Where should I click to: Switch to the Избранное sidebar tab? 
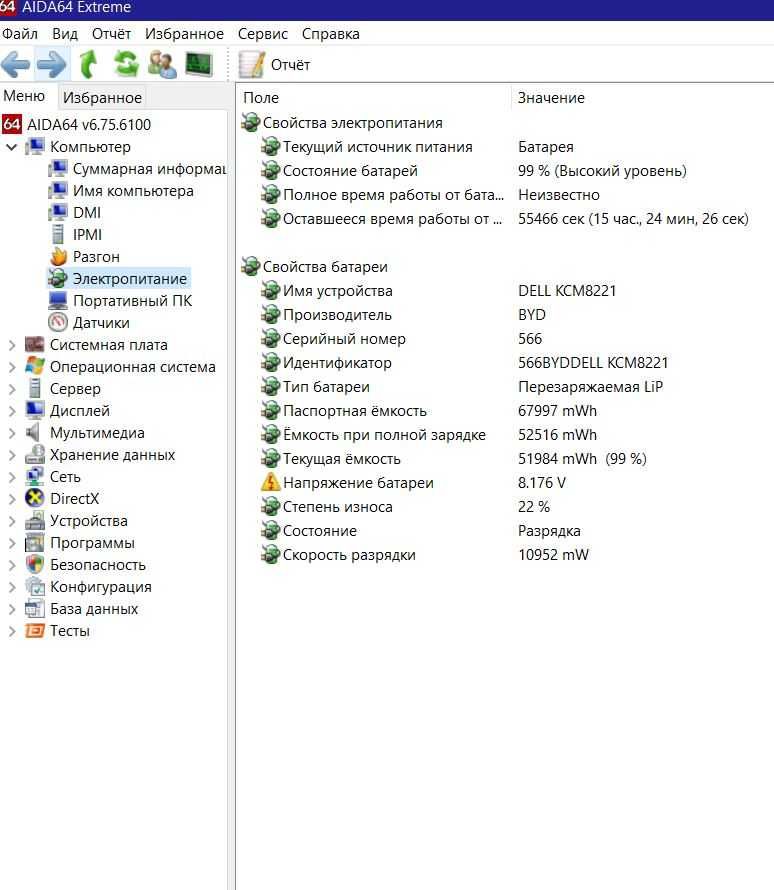click(x=102, y=98)
